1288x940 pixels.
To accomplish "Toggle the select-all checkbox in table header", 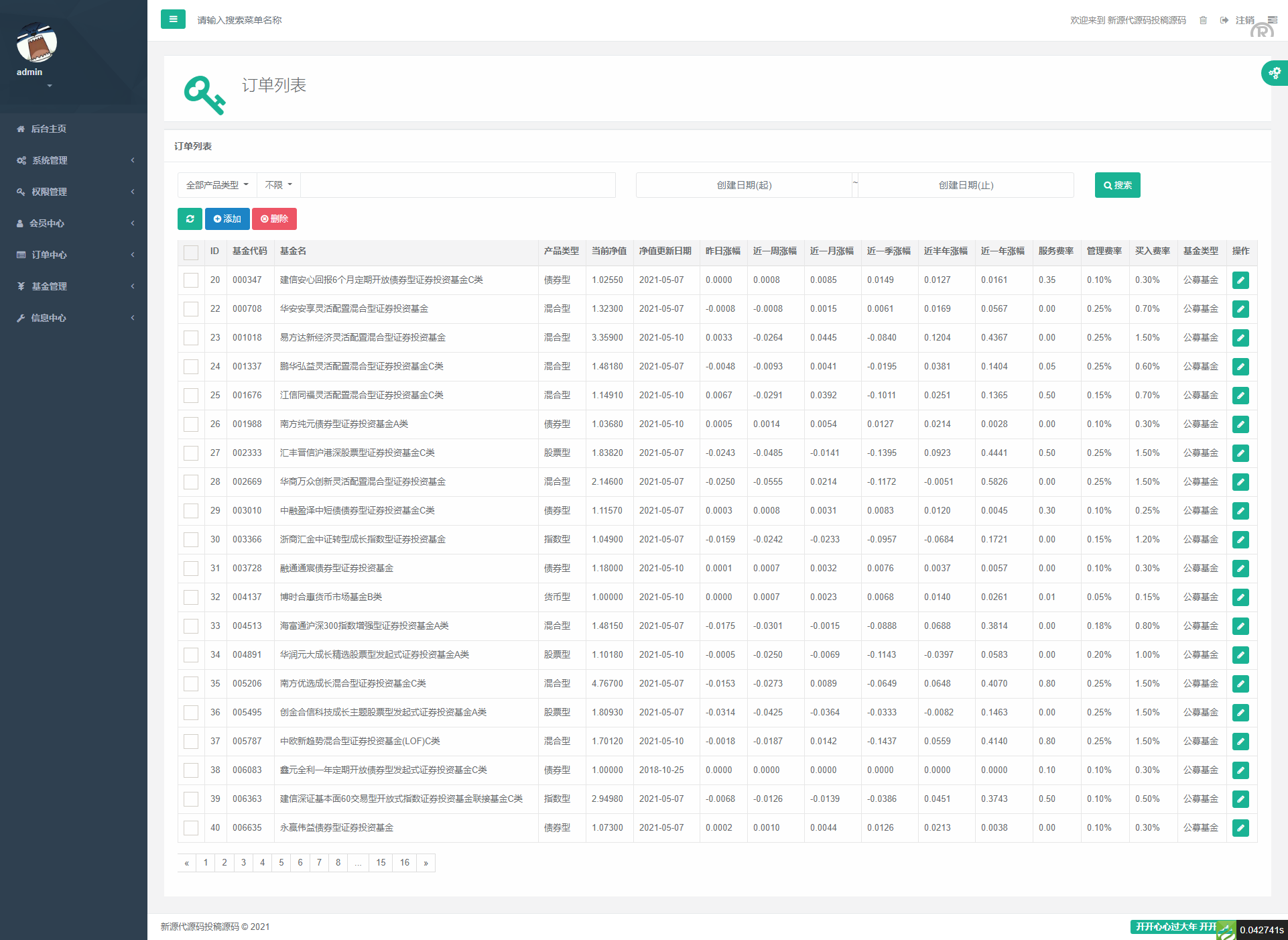I will [x=191, y=252].
